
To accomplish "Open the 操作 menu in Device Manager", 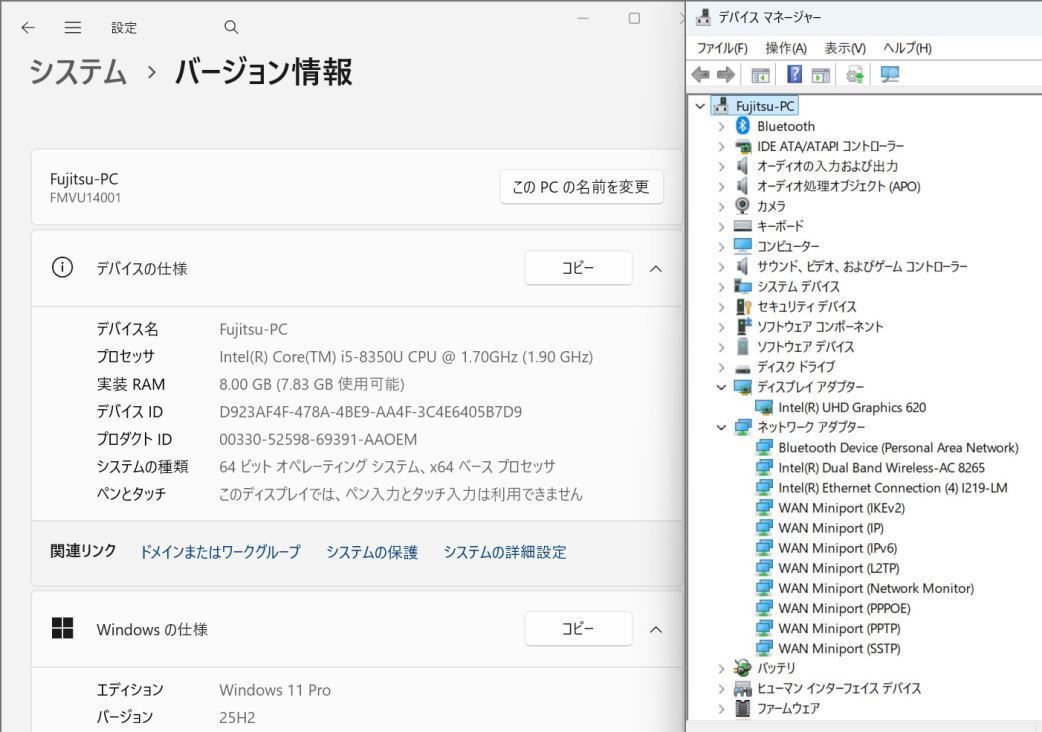I will pyautogui.click(x=787, y=47).
